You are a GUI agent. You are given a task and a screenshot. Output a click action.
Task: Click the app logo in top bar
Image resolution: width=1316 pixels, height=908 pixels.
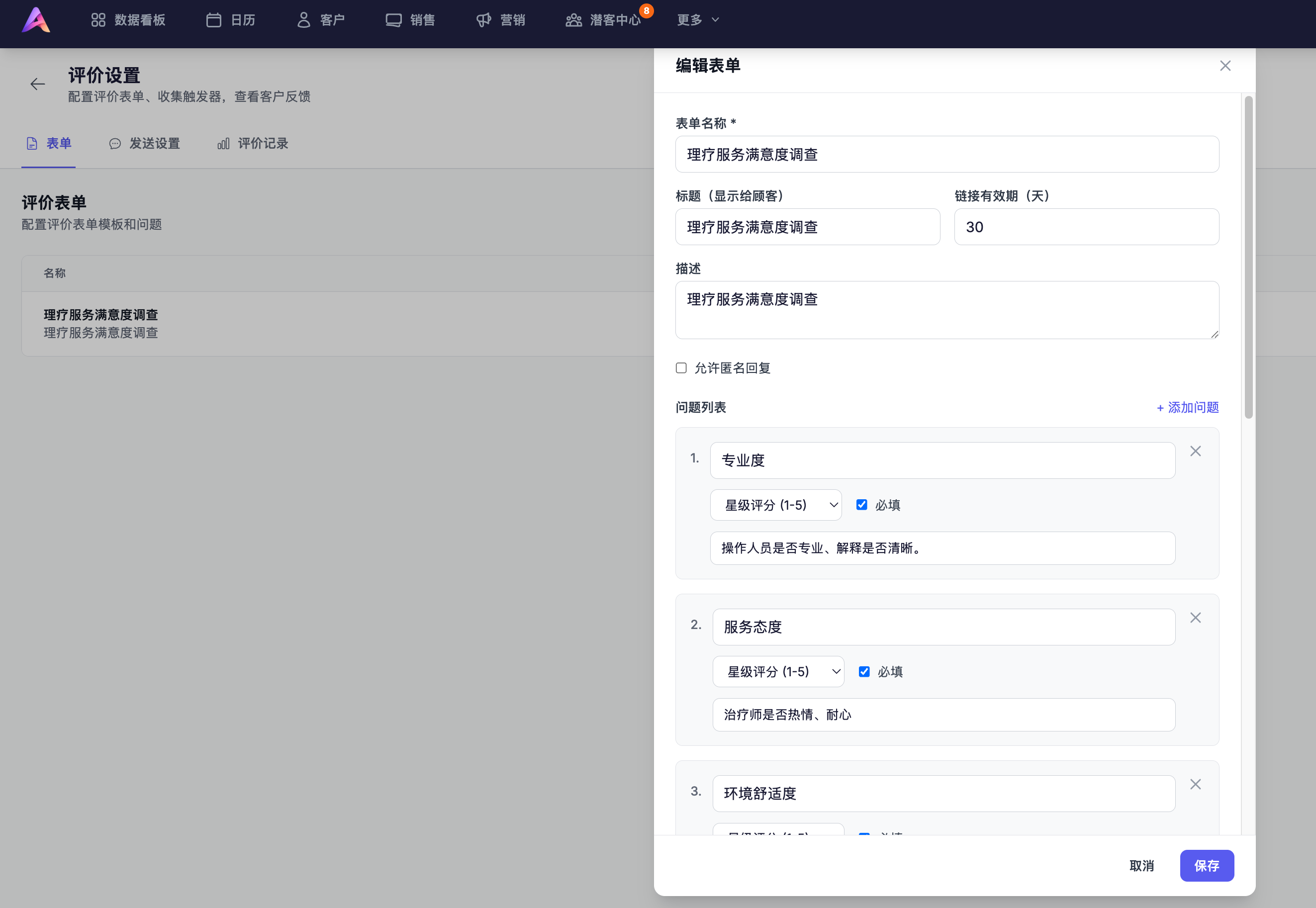[36, 20]
